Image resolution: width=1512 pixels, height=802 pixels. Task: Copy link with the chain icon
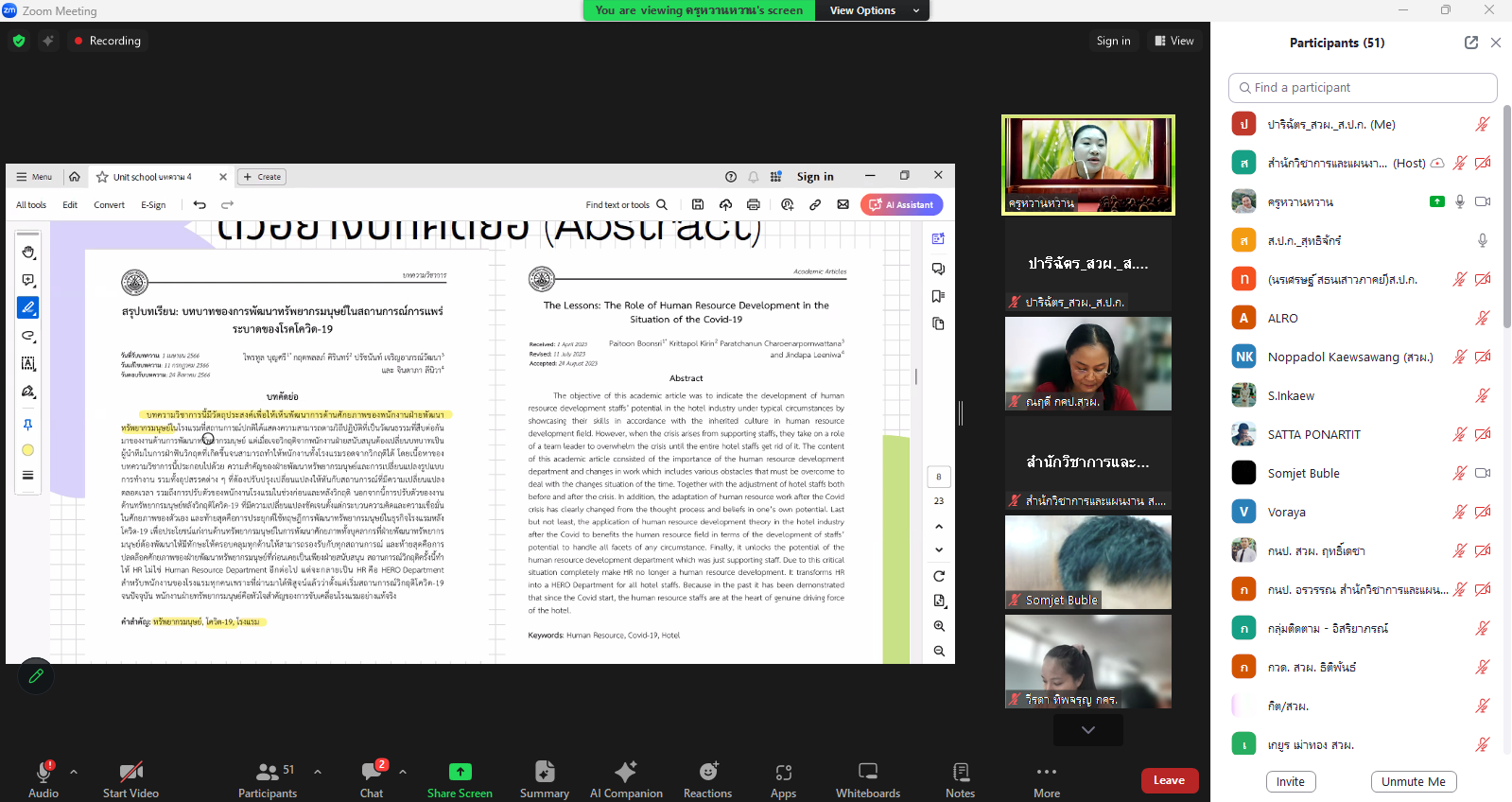tap(815, 204)
